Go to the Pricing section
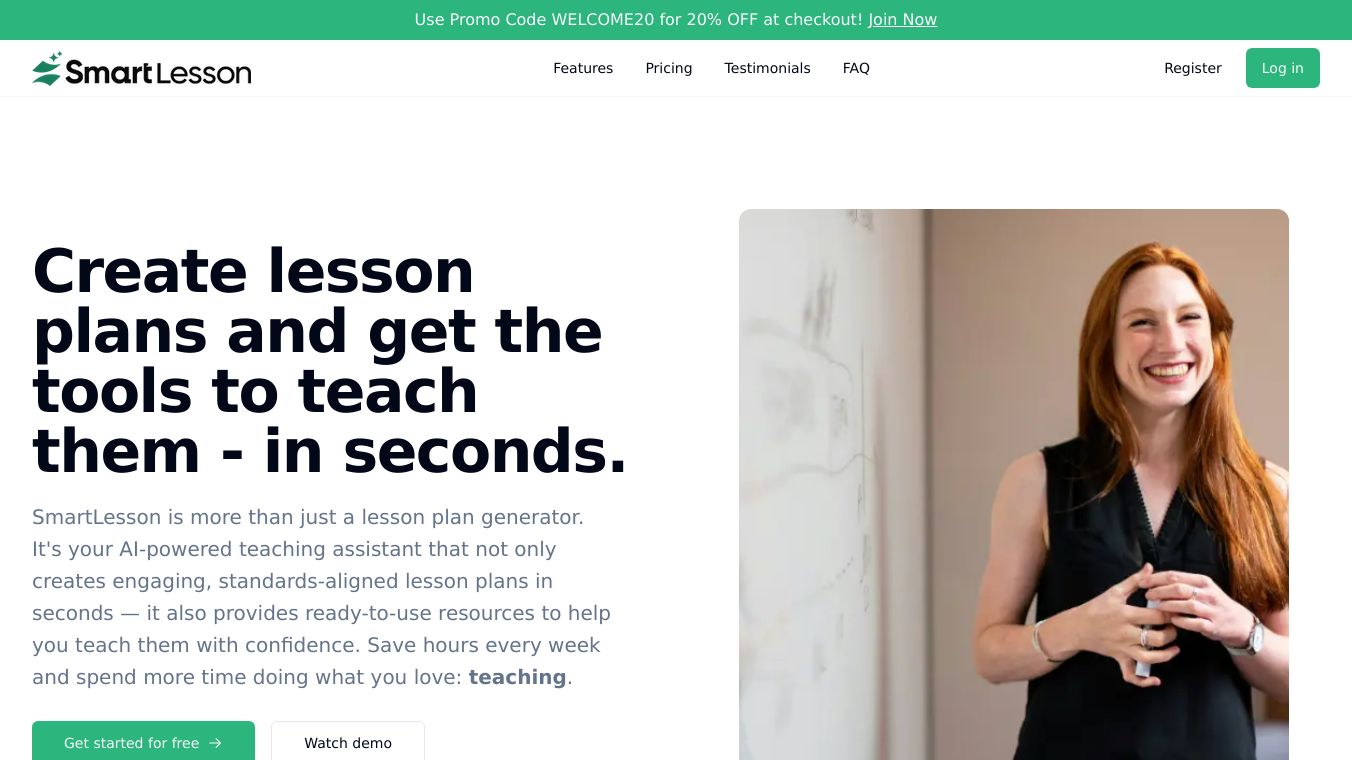 coord(669,68)
